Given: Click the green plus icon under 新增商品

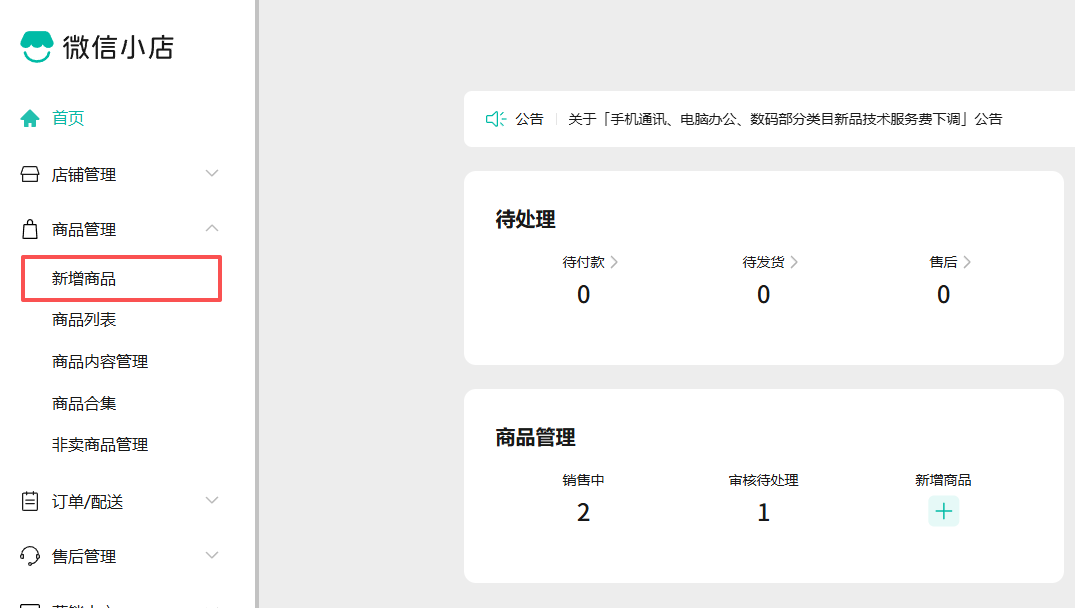Looking at the screenshot, I should coord(943,510).
